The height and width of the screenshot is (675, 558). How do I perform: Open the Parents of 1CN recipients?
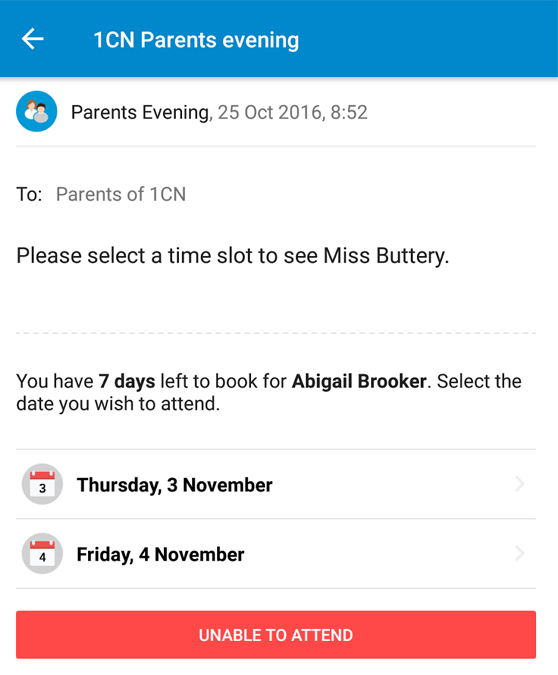pos(121,194)
